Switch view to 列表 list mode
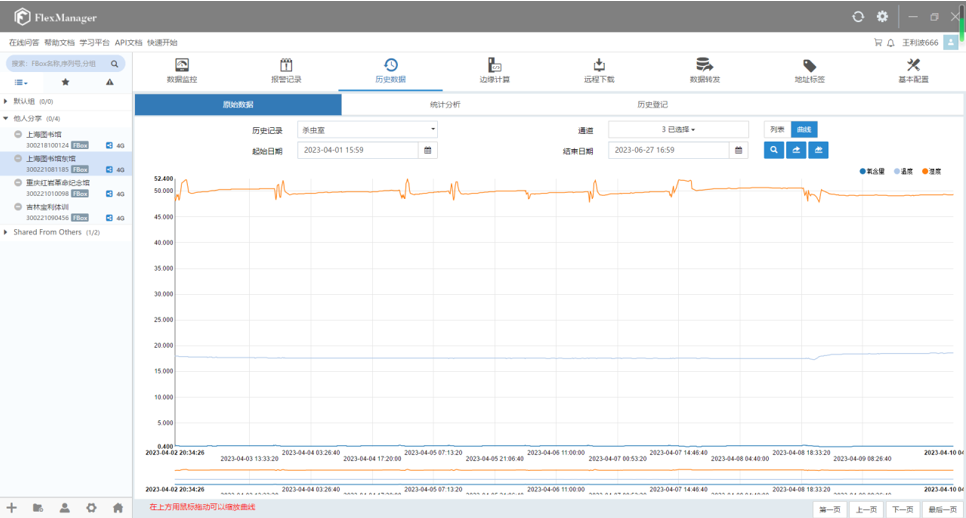 click(x=777, y=129)
